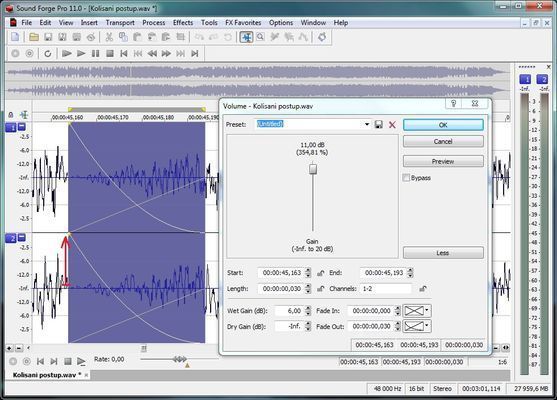Screen dimensions: 557x400
Task: Open the Fade In curve dropdown
Action: [x=427, y=311]
